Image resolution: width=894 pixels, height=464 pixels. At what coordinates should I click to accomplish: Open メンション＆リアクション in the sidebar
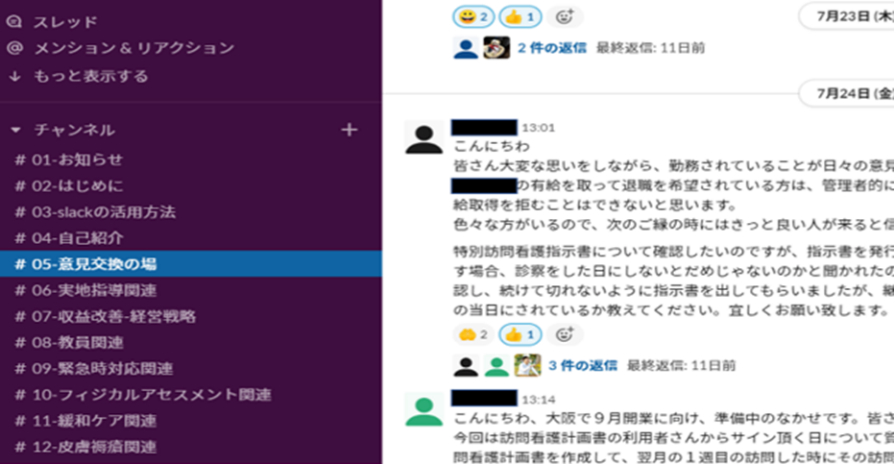[x=120, y=48]
